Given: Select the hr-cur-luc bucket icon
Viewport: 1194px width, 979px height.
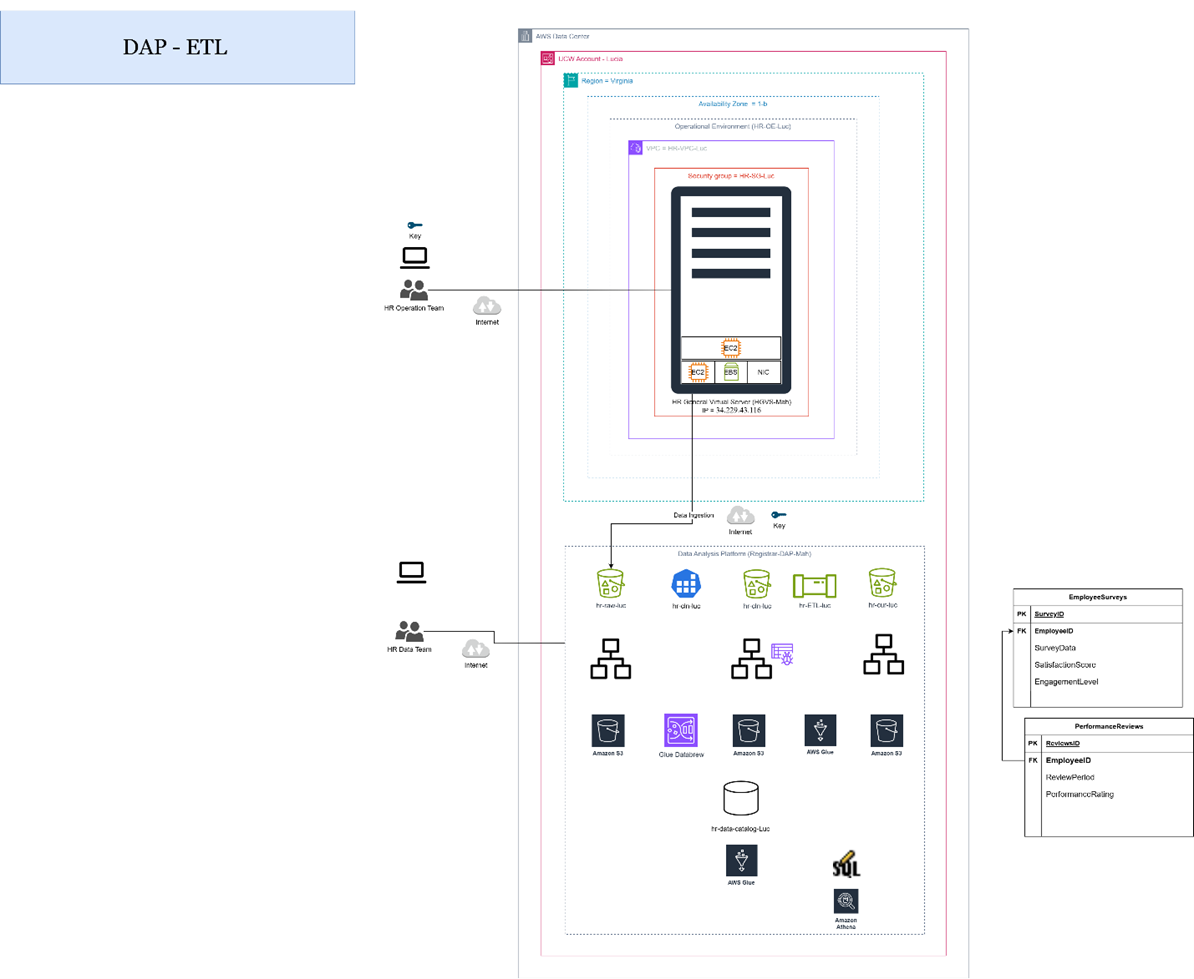Looking at the screenshot, I should tap(883, 583).
